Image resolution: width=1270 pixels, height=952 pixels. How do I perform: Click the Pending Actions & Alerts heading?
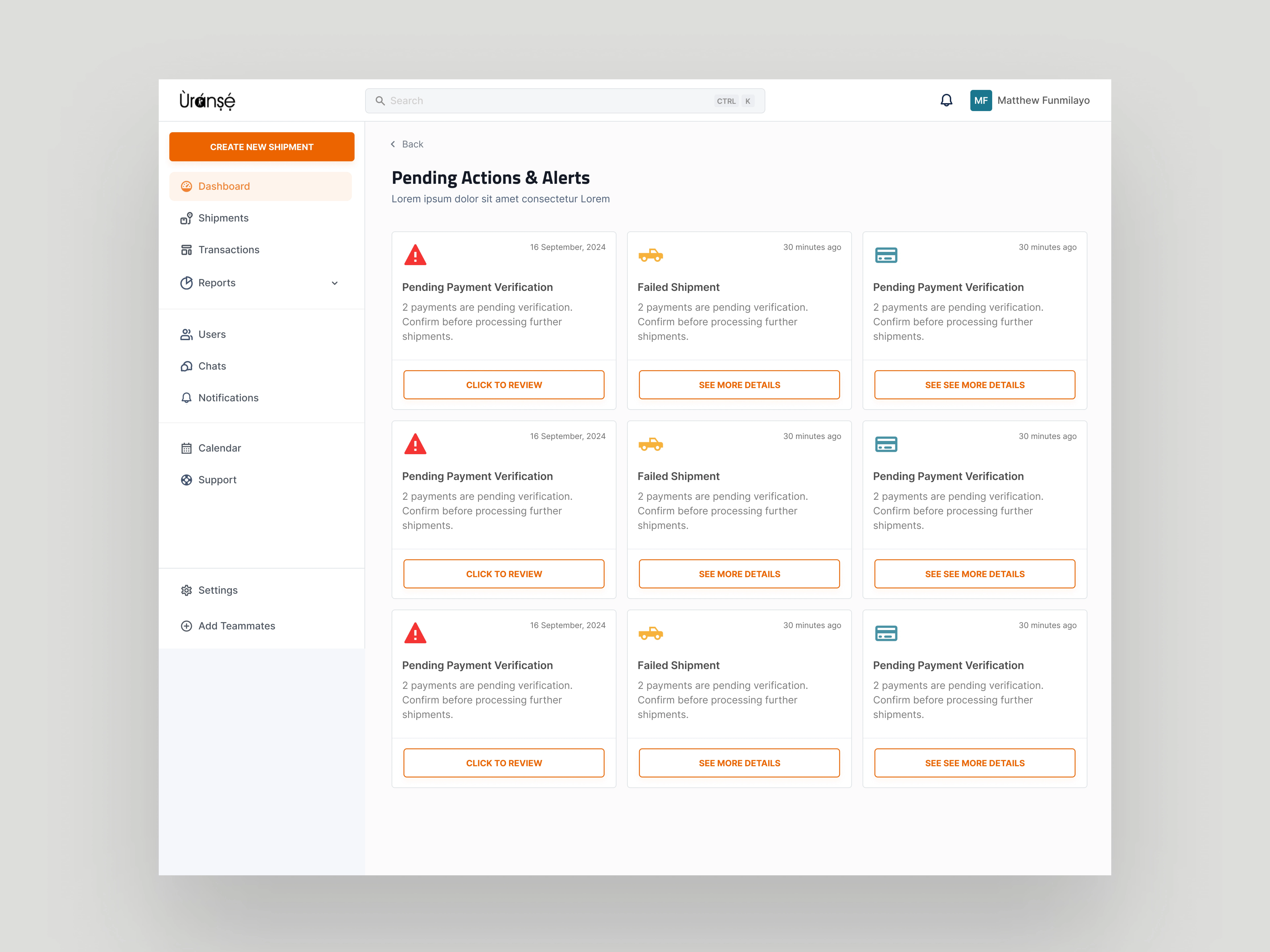pos(491,178)
